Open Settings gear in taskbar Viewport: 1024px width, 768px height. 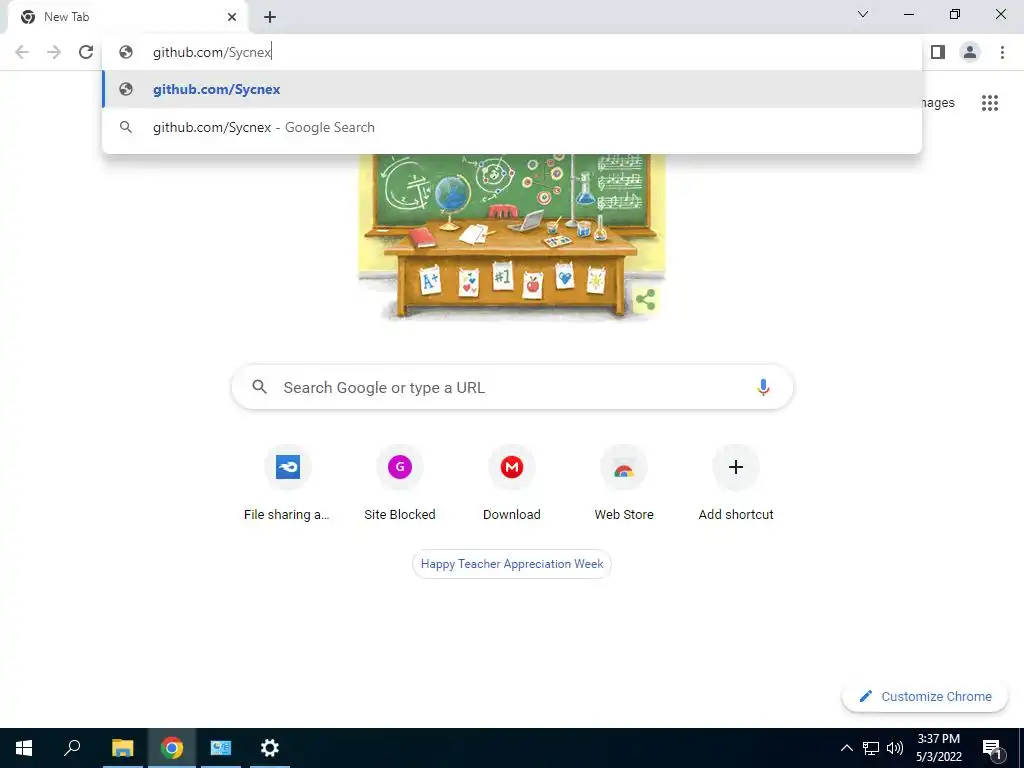(x=270, y=748)
